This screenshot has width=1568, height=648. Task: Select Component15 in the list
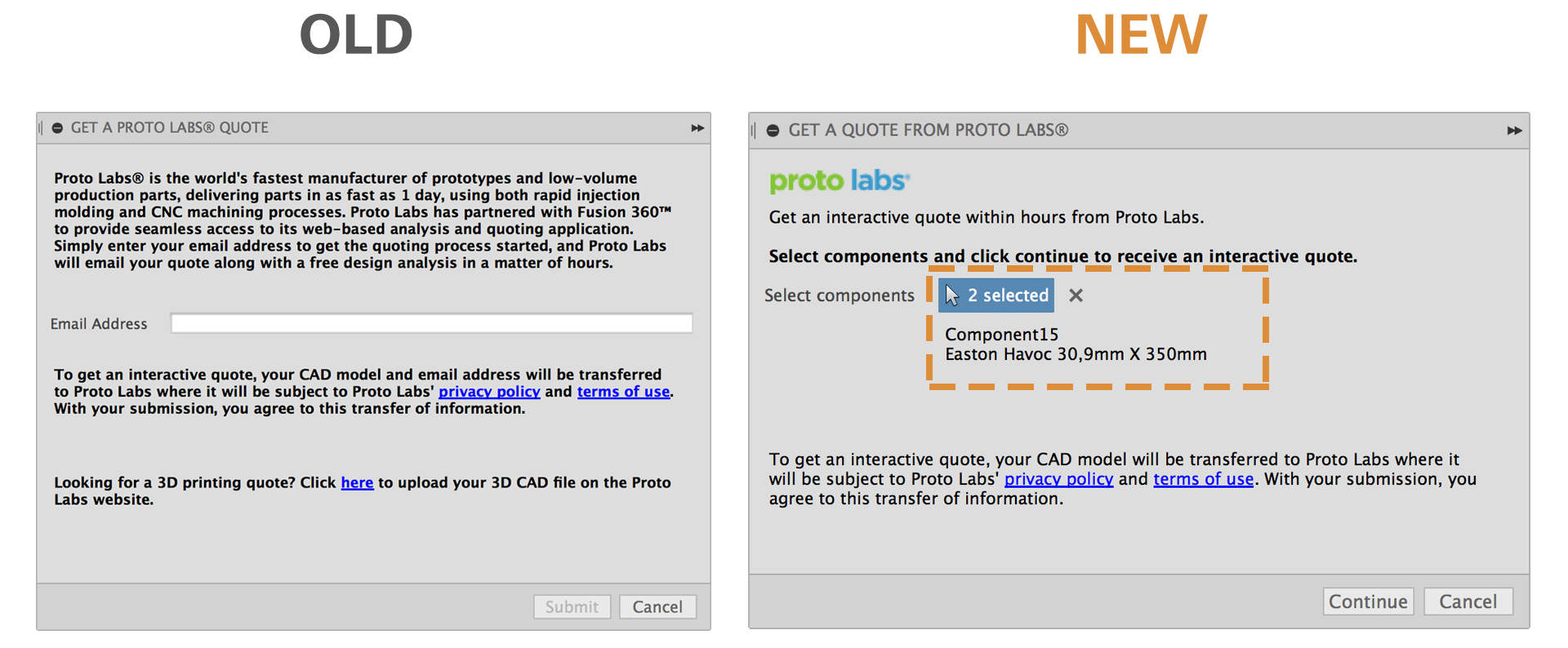click(x=1001, y=335)
